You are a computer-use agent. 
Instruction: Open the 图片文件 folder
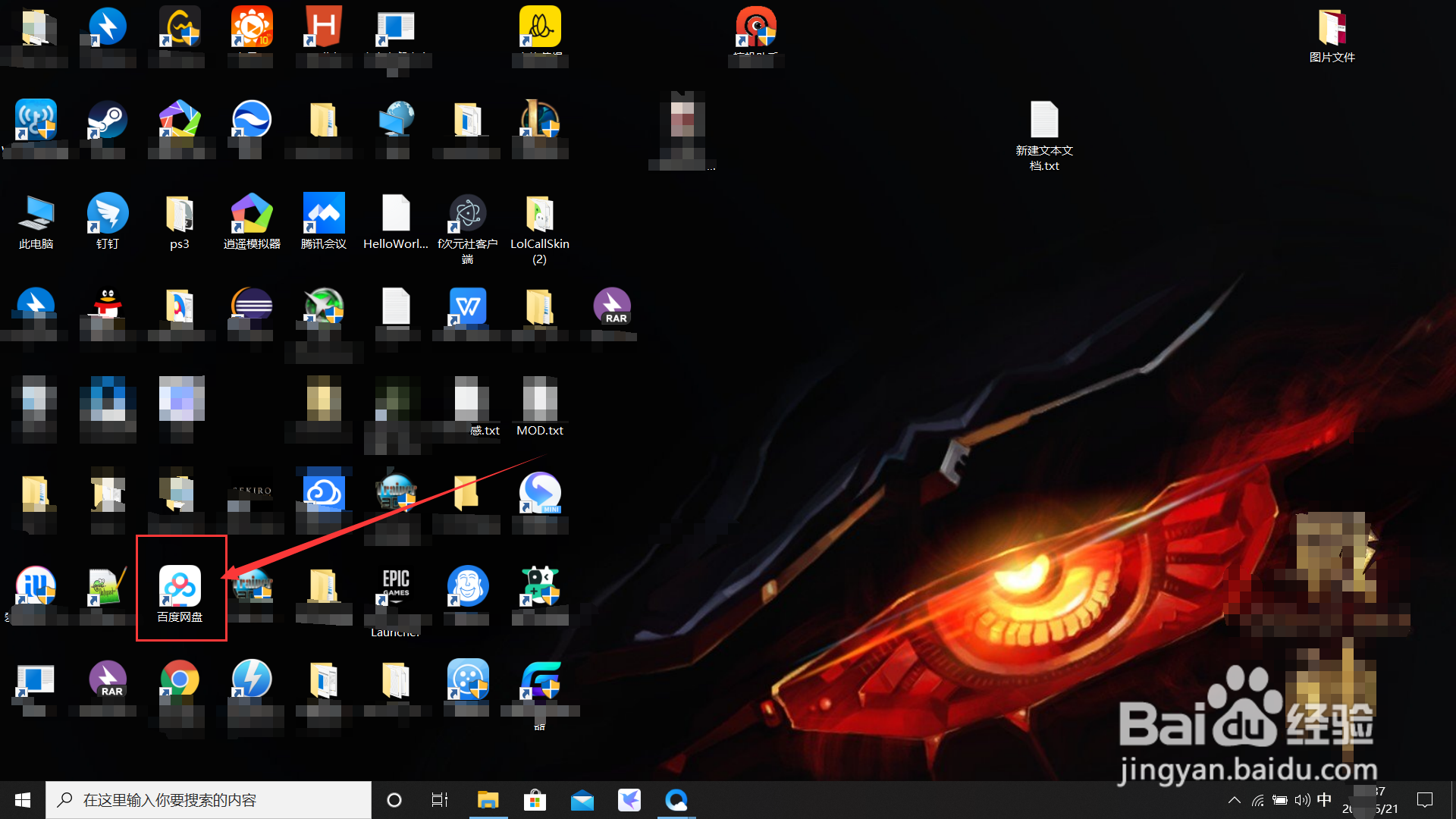(x=1332, y=35)
